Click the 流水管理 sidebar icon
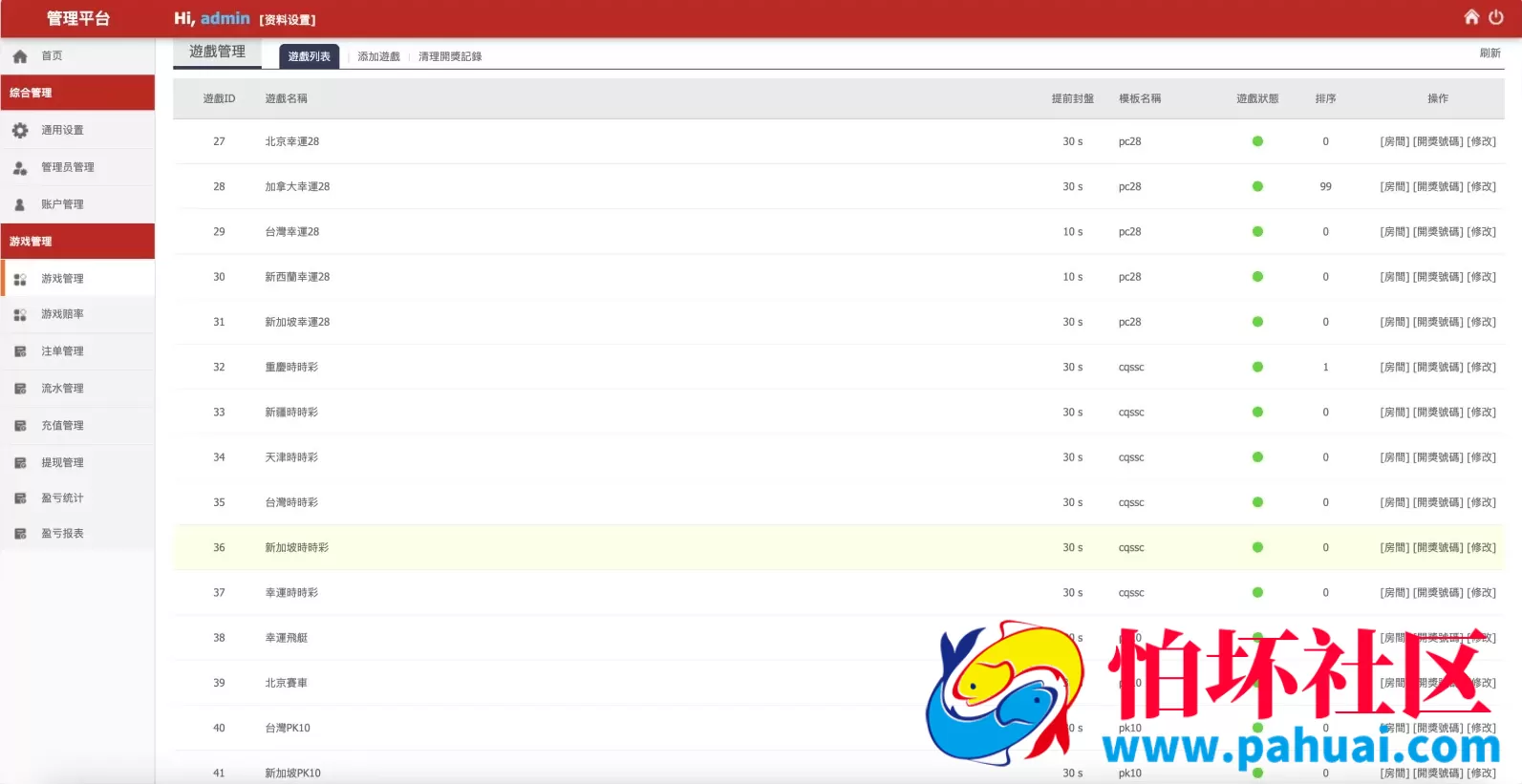This screenshot has height=784, width=1522. click(x=20, y=389)
